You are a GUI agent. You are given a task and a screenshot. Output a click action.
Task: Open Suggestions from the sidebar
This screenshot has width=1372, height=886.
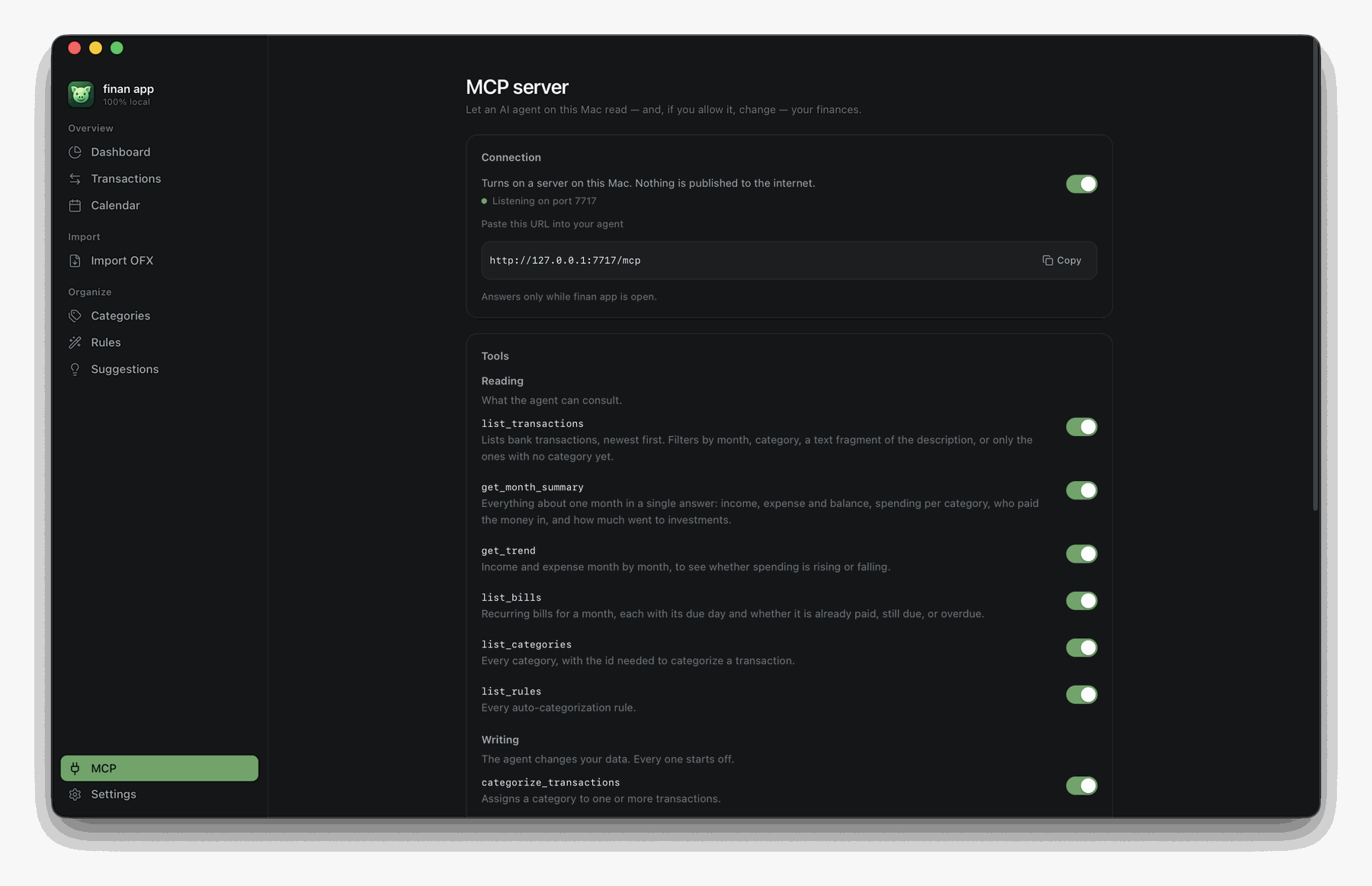159,369
